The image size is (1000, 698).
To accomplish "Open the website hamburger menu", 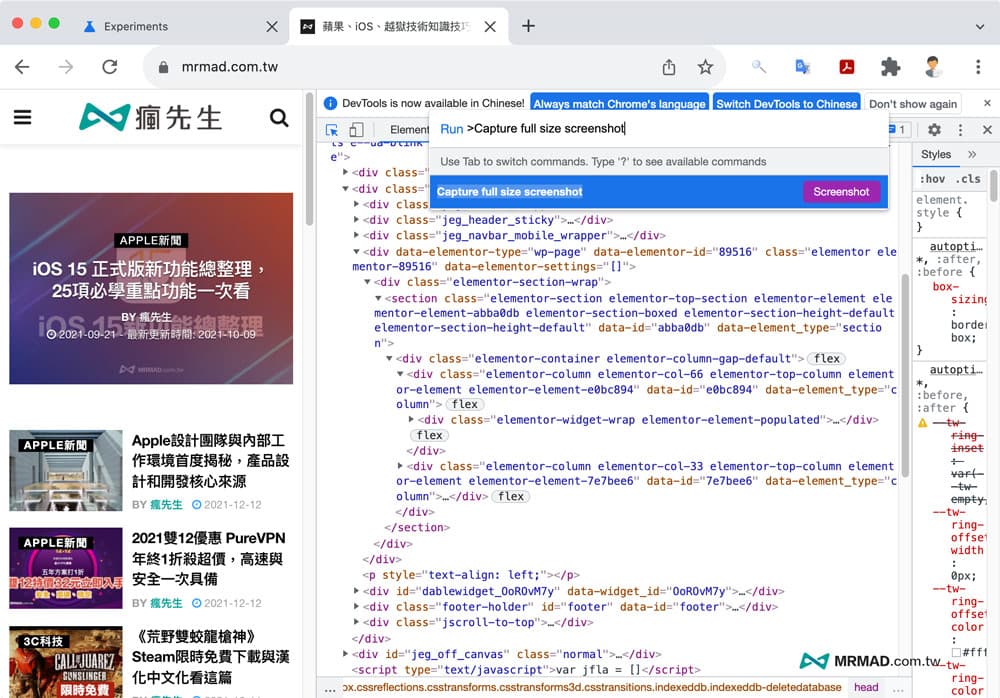I will pyautogui.click(x=22, y=117).
